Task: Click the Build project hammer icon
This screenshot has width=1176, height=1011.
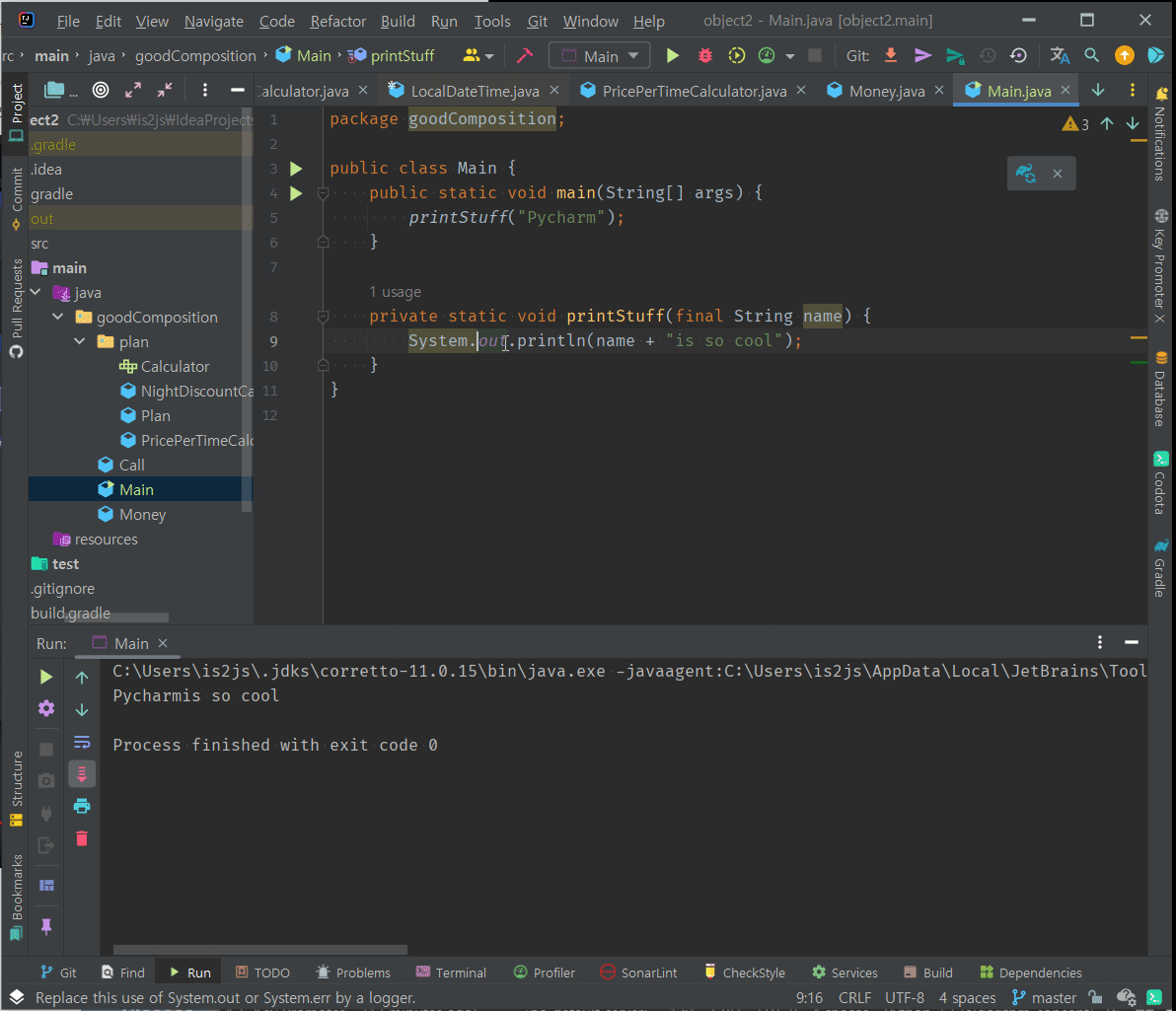Action: (x=525, y=56)
